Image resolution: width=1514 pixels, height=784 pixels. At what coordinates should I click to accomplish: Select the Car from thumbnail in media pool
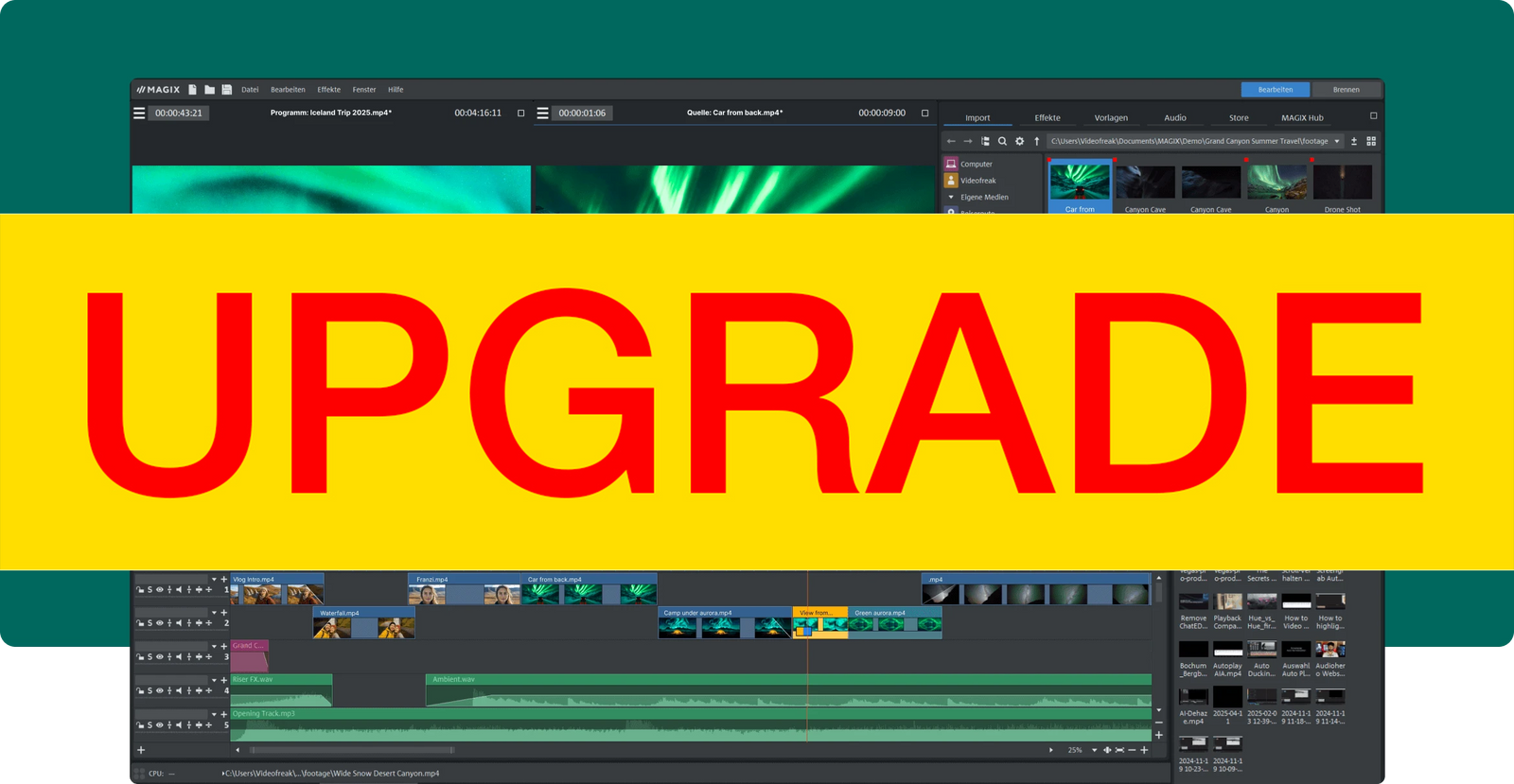coord(1080,185)
